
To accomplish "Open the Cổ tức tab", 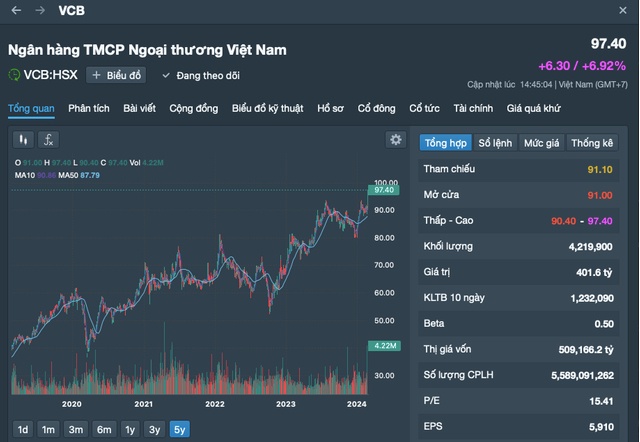I will (424, 109).
